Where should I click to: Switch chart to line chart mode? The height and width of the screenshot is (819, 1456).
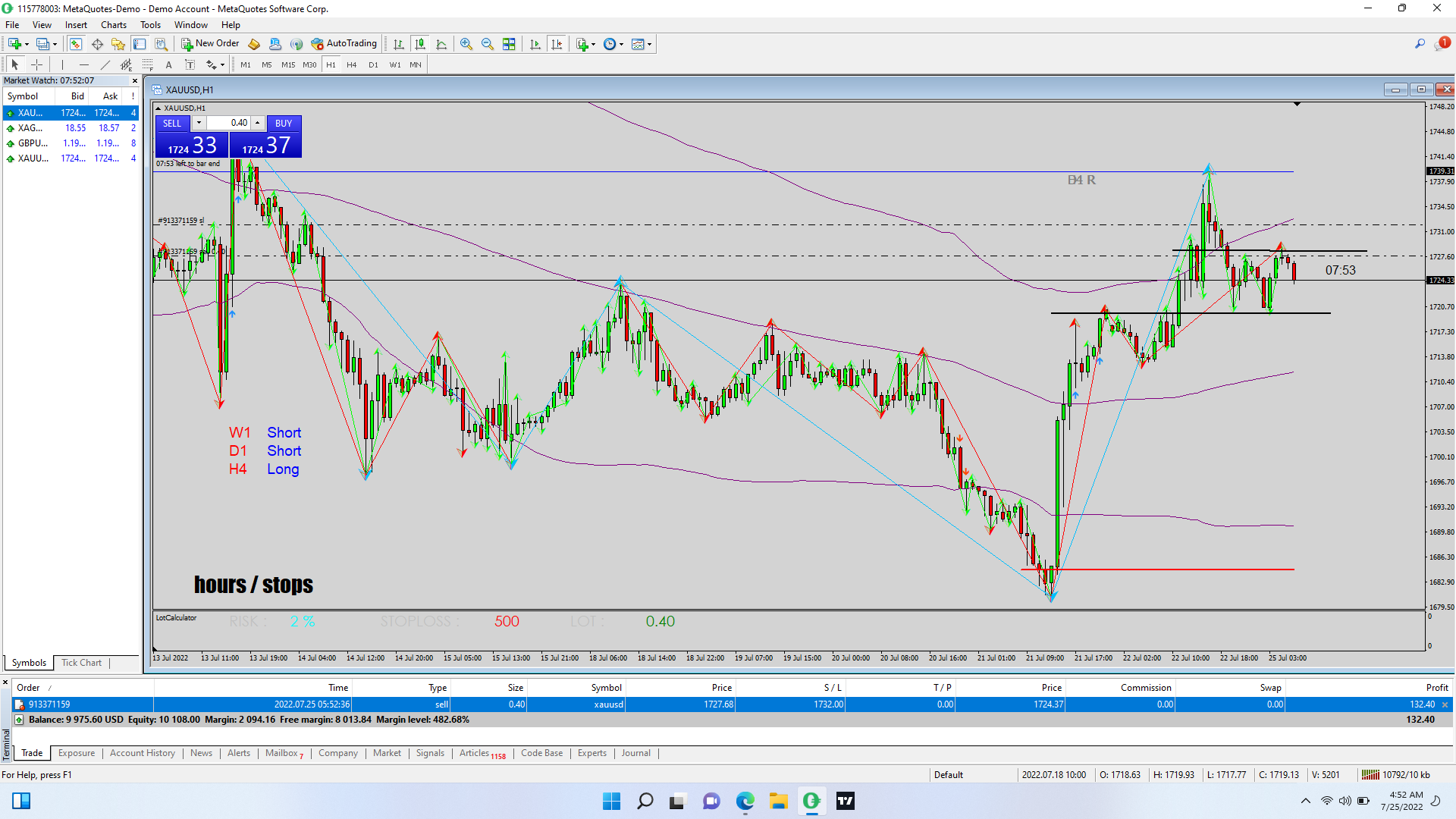(441, 44)
